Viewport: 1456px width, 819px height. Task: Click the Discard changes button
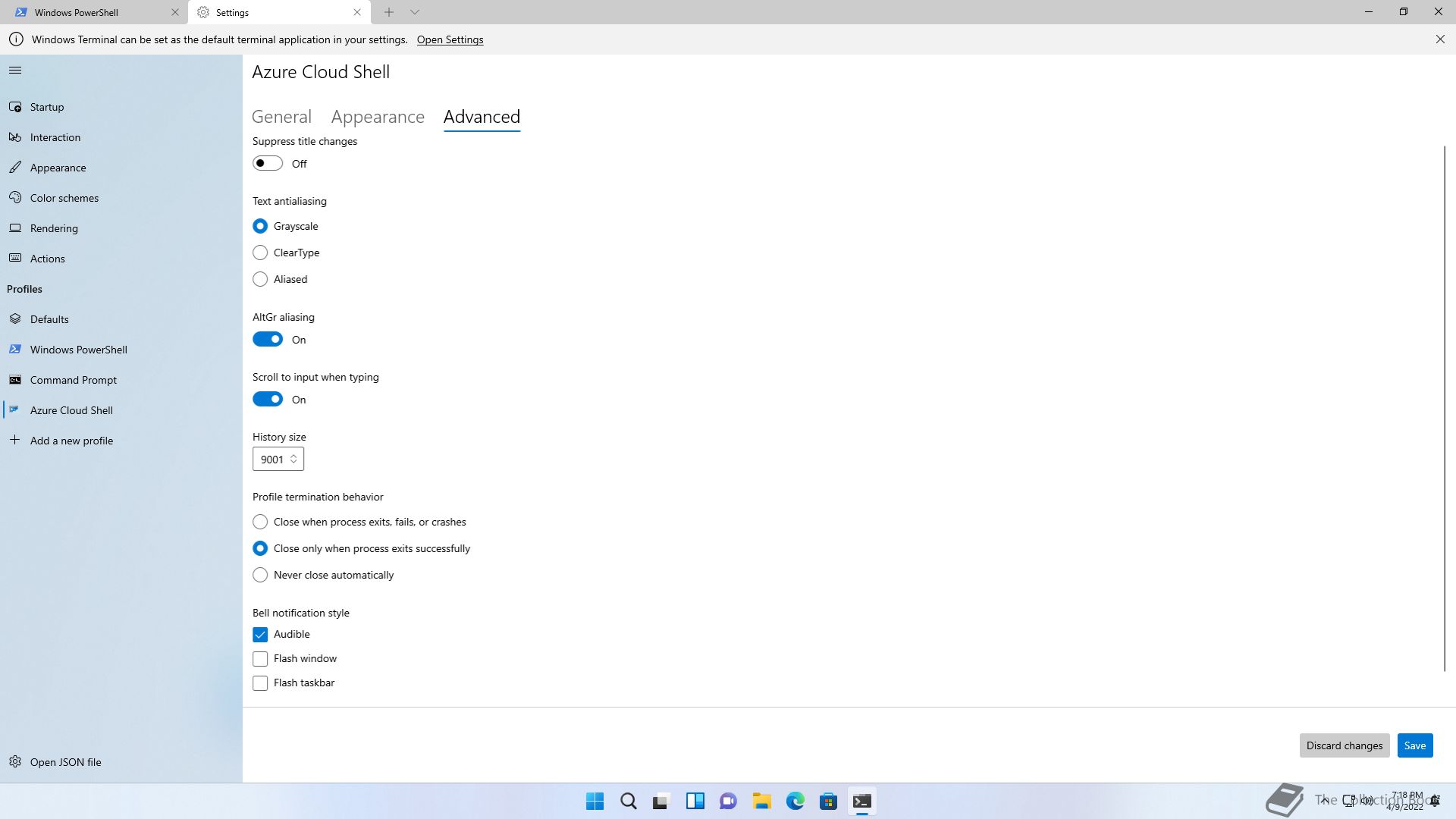pos(1345,745)
